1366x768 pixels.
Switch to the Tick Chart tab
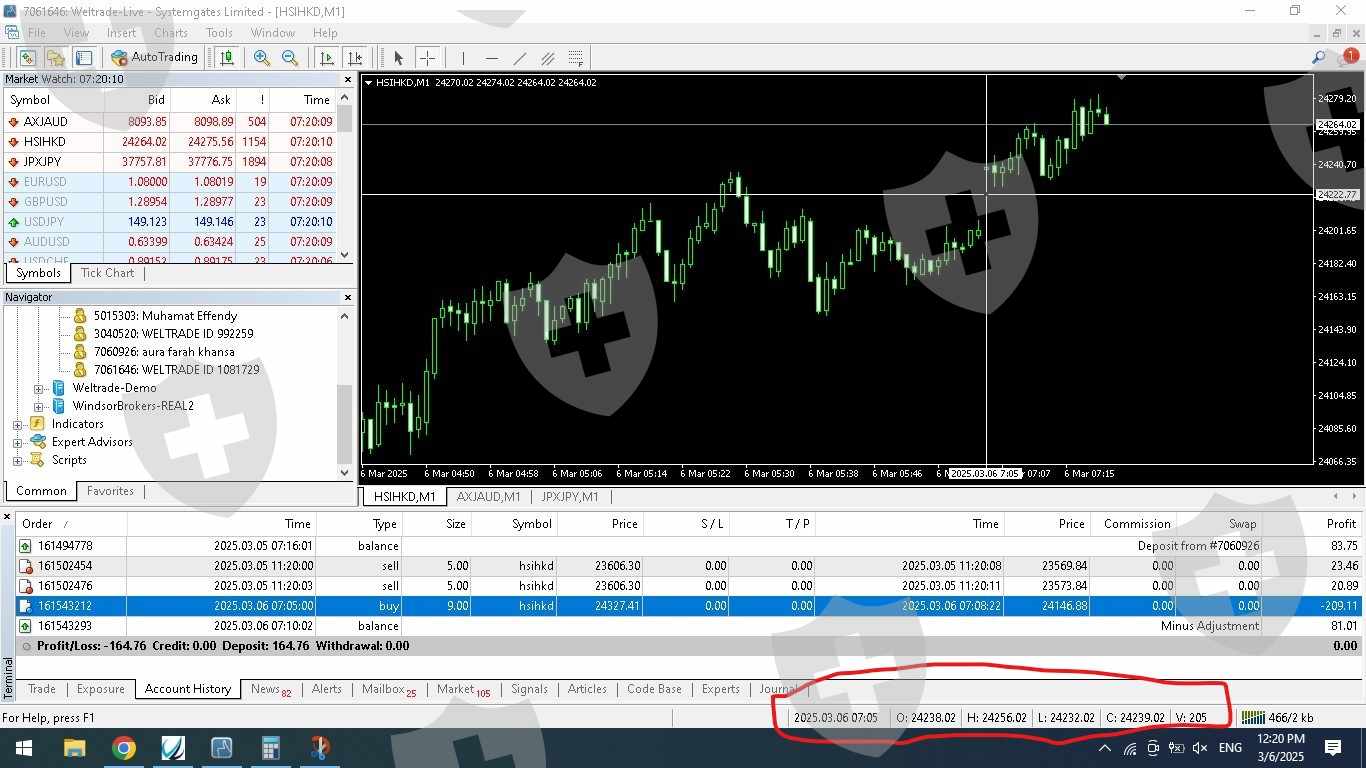[x=107, y=273]
